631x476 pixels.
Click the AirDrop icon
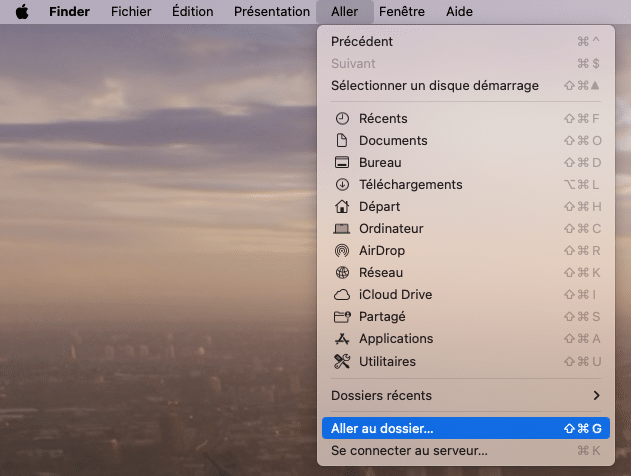(x=341, y=251)
